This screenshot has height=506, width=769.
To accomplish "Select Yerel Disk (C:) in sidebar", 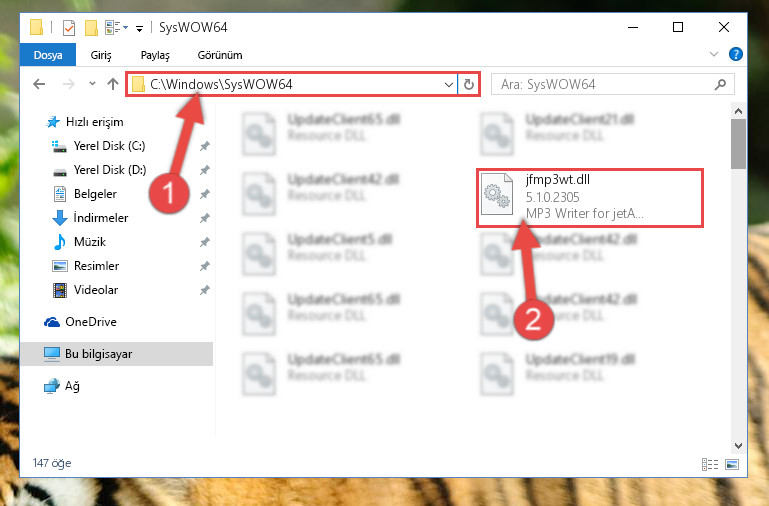I will click(109, 146).
